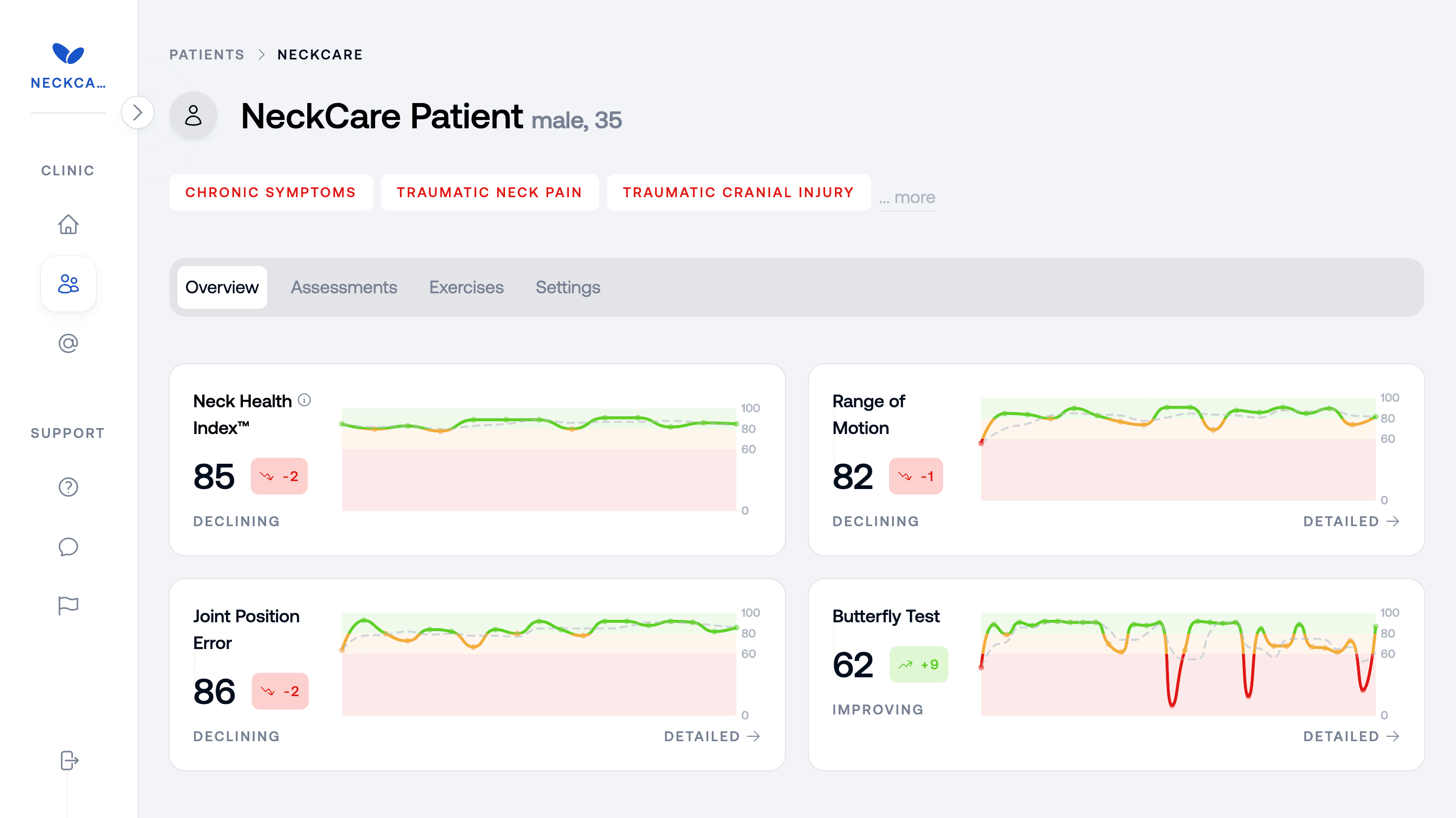Screen dimensions: 1456x818
Task: Click the NeckCare butterfly logo
Action: [68, 54]
